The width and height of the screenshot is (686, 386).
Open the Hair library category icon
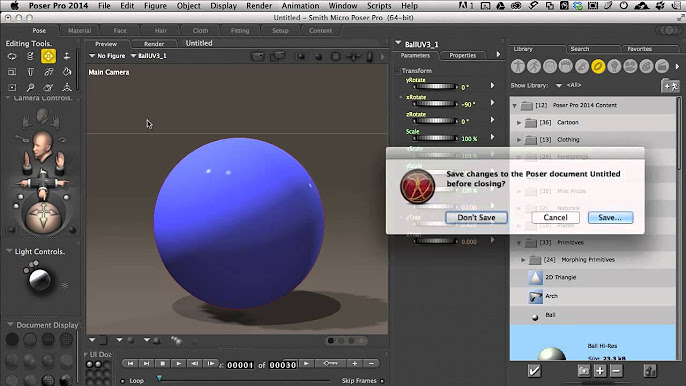click(x=566, y=66)
